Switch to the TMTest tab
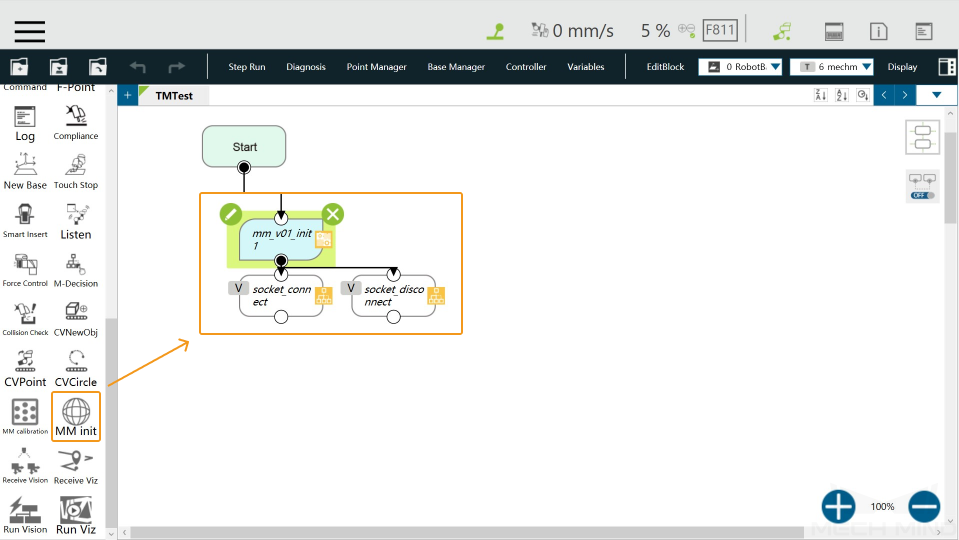 click(174, 95)
